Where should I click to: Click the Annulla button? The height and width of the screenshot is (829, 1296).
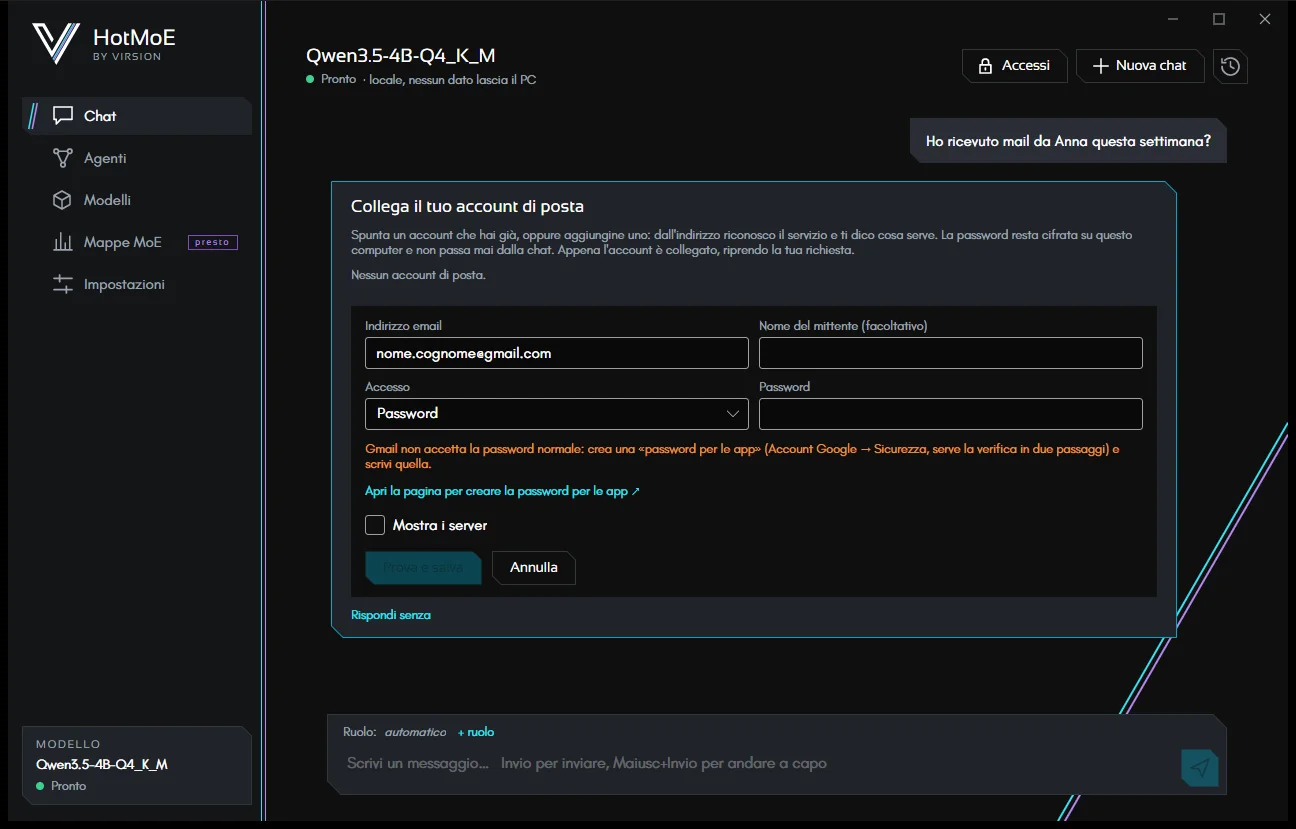(534, 567)
